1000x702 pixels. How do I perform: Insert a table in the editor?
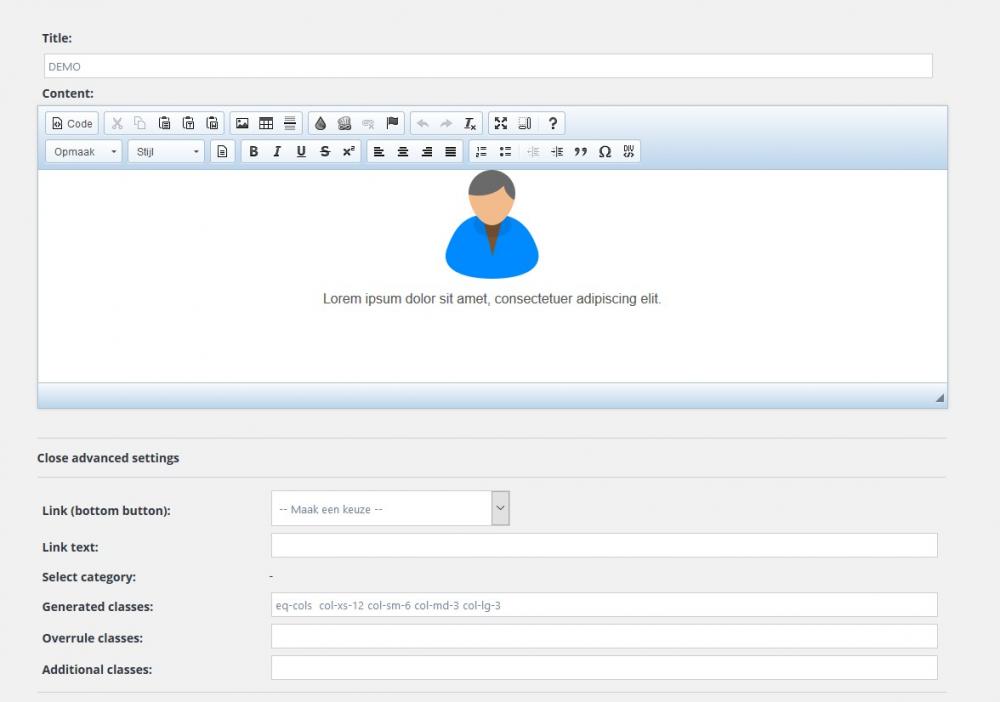click(x=266, y=124)
